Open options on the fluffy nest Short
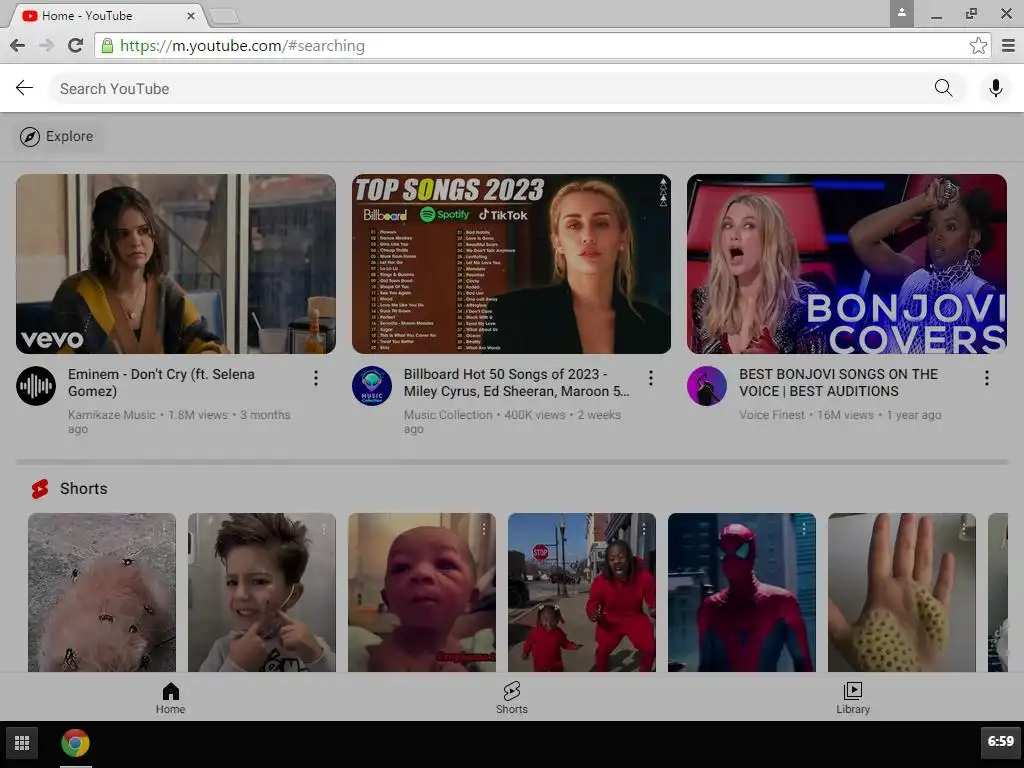The height and width of the screenshot is (768, 1024). pos(164,528)
